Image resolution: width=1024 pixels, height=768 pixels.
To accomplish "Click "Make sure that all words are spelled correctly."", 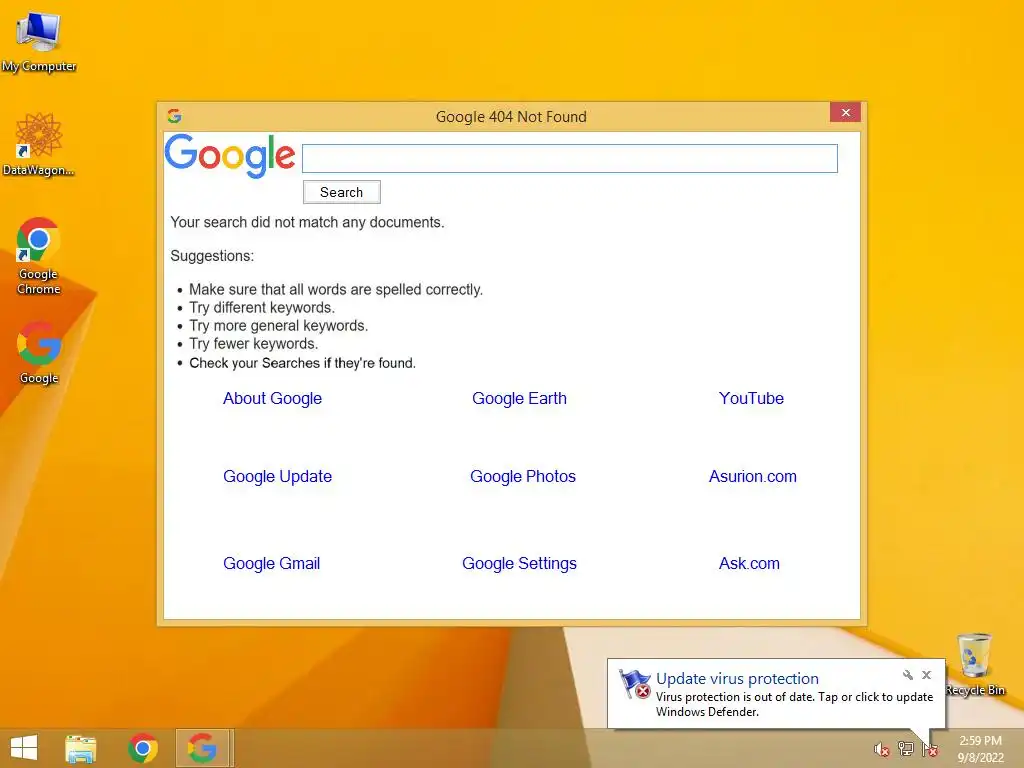I will pos(336,290).
